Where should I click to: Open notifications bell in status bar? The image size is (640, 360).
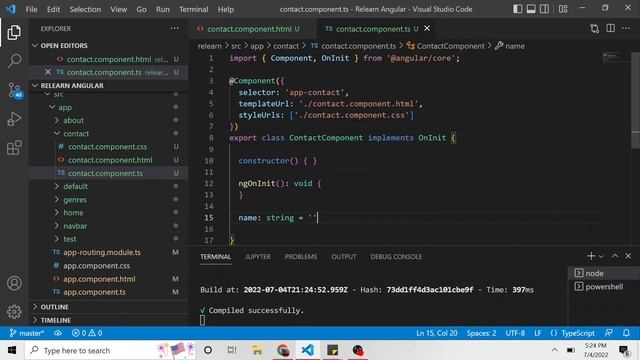626,333
